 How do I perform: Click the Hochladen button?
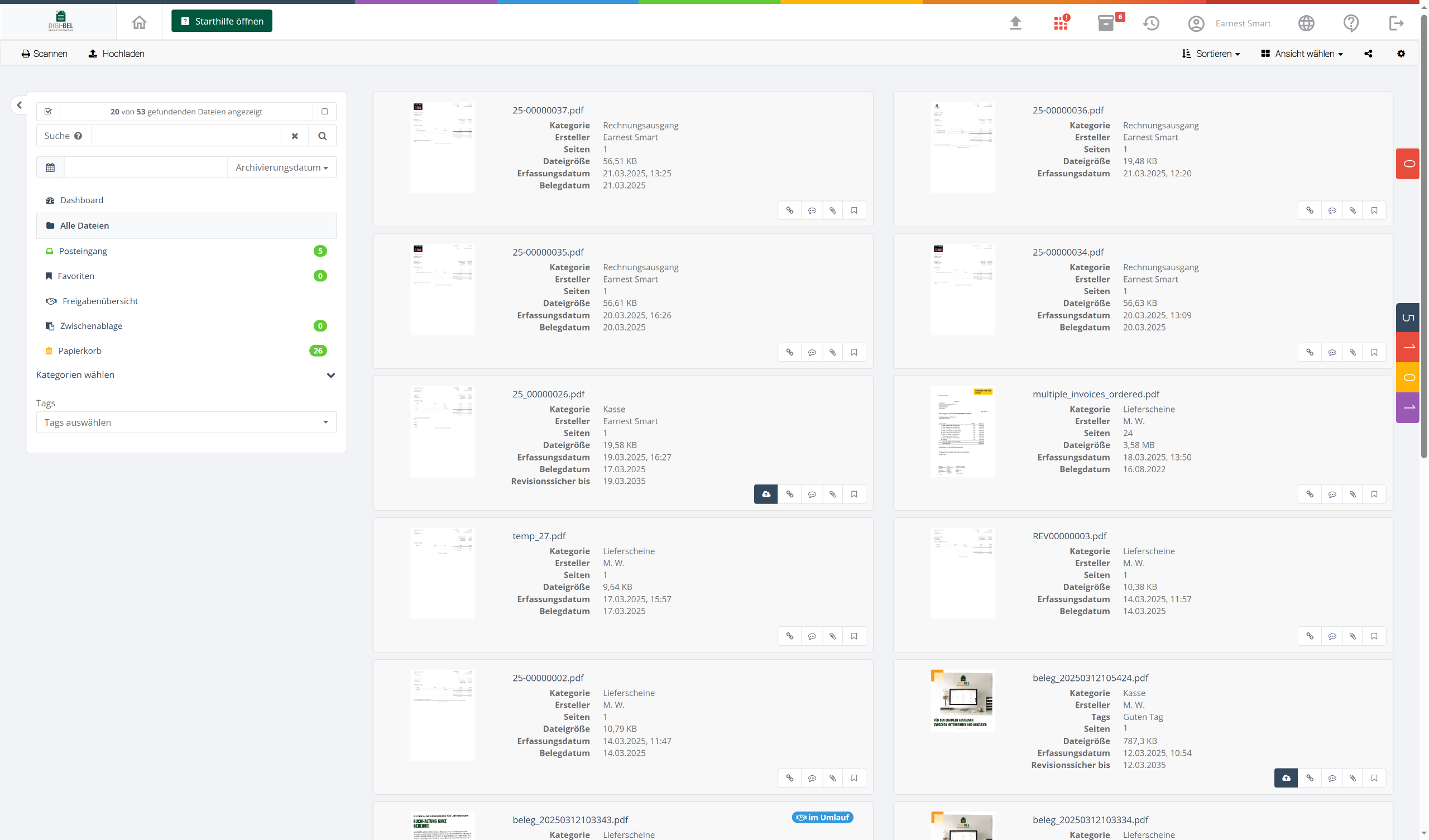point(116,54)
